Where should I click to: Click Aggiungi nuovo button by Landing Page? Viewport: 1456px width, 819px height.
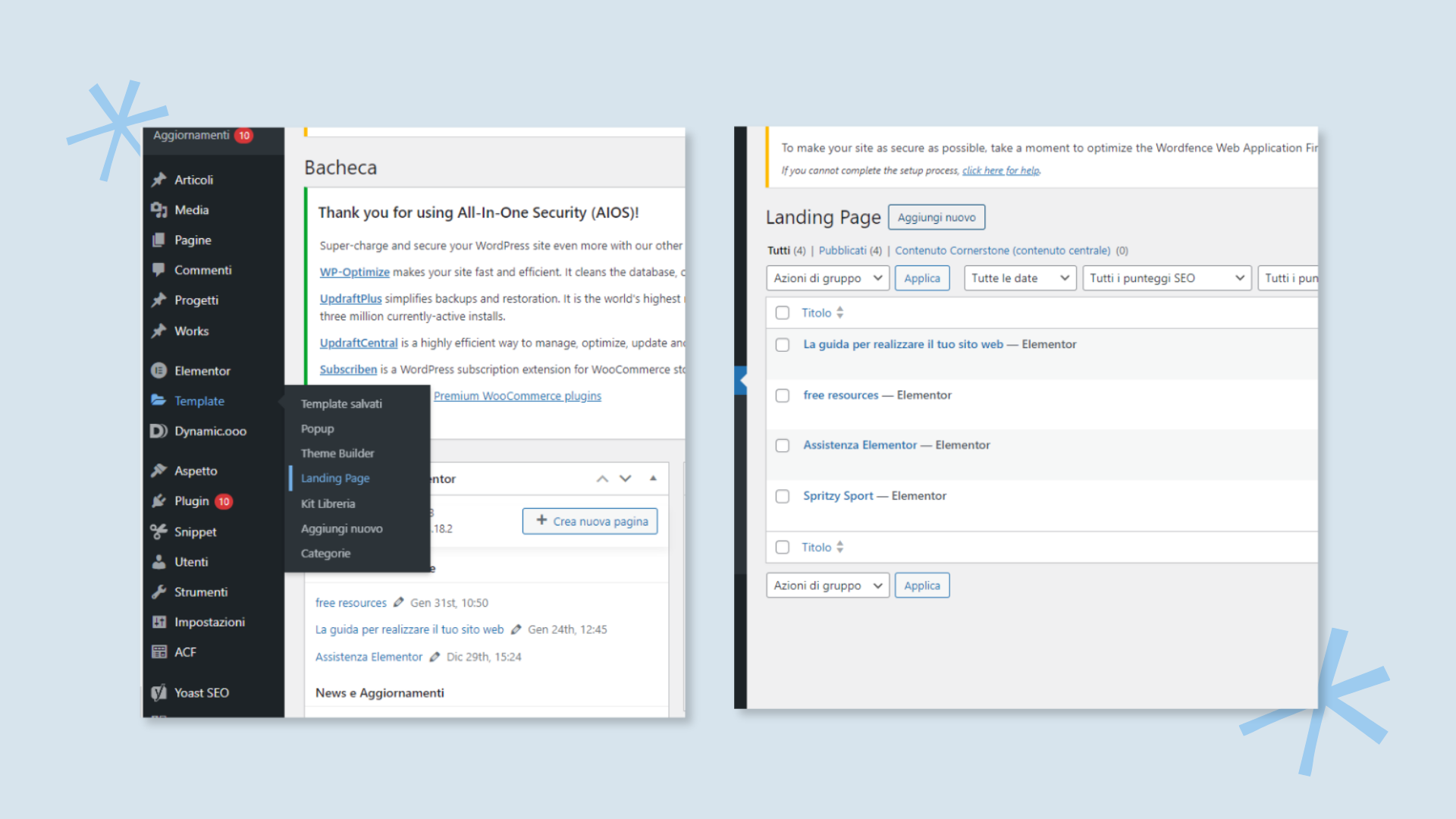click(x=937, y=218)
